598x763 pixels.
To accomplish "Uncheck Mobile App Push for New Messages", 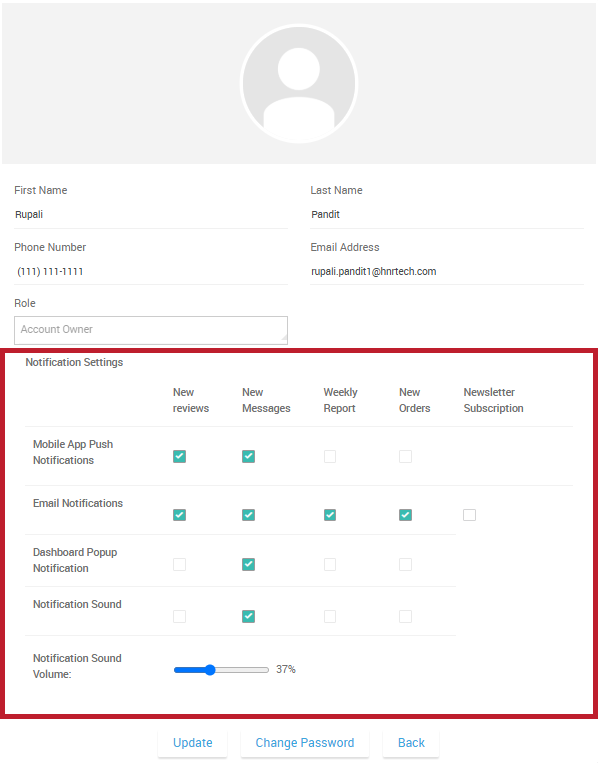I will [x=249, y=456].
